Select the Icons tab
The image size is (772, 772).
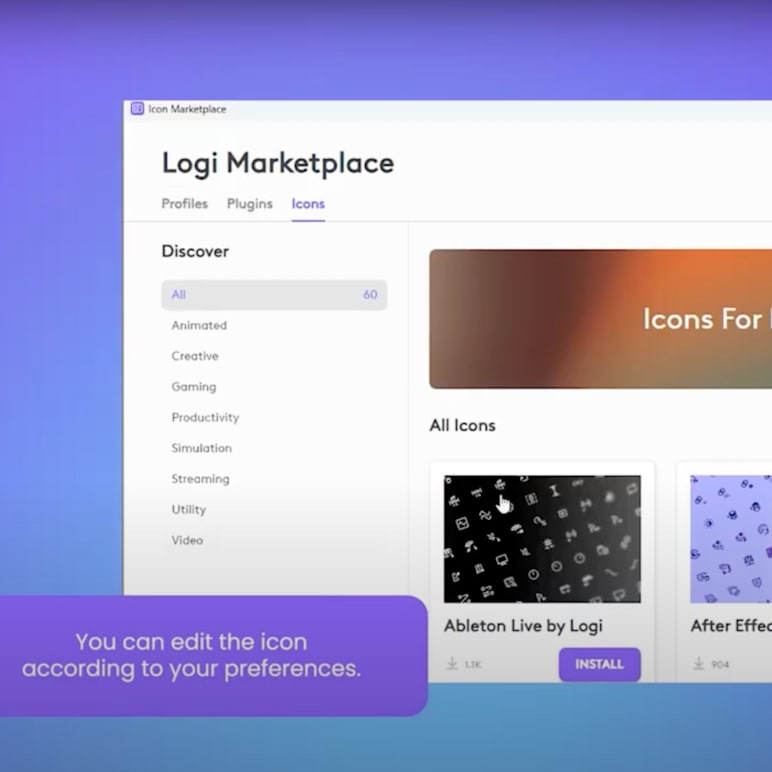click(308, 204)
